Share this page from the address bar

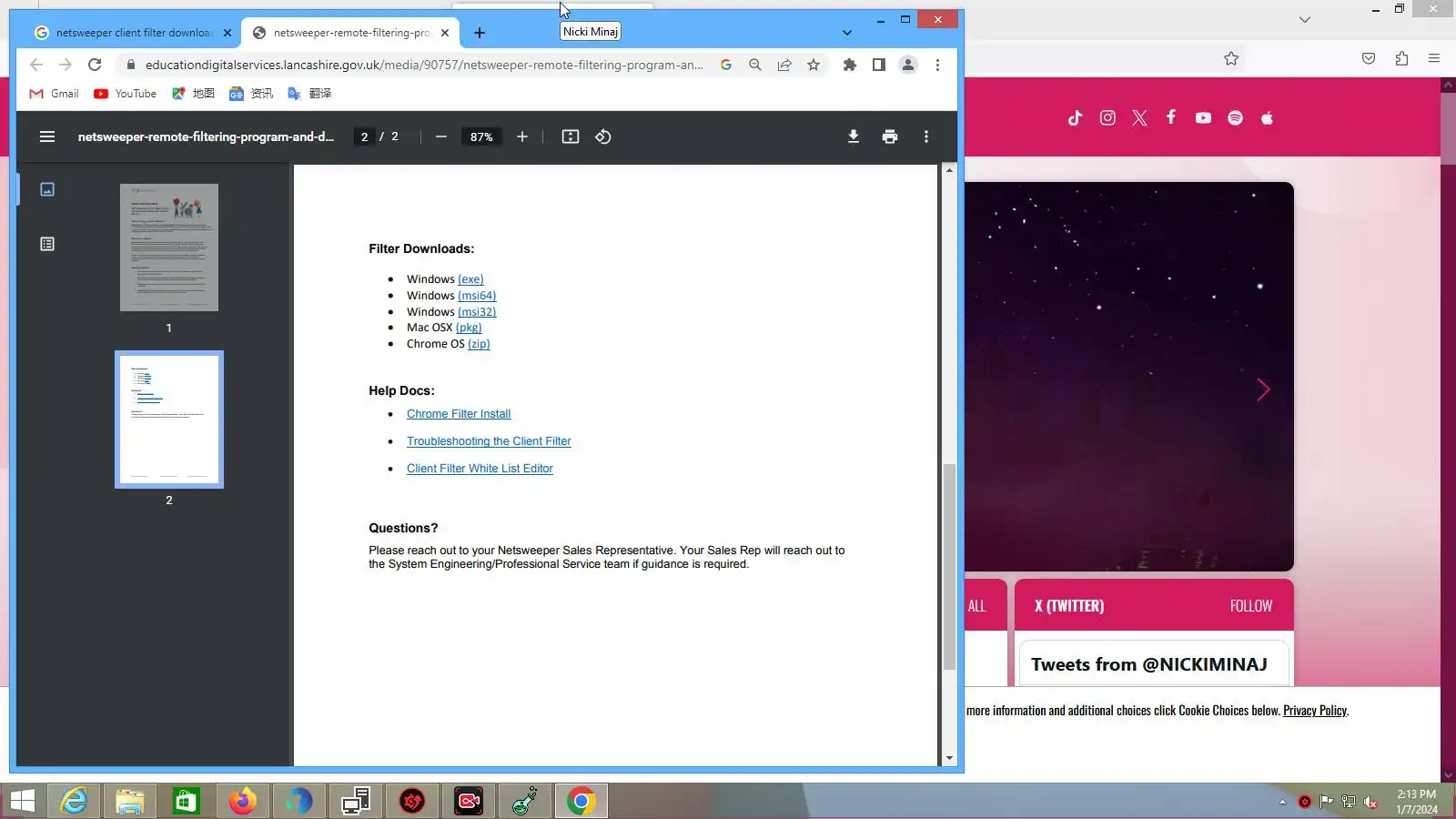(784, 65)
